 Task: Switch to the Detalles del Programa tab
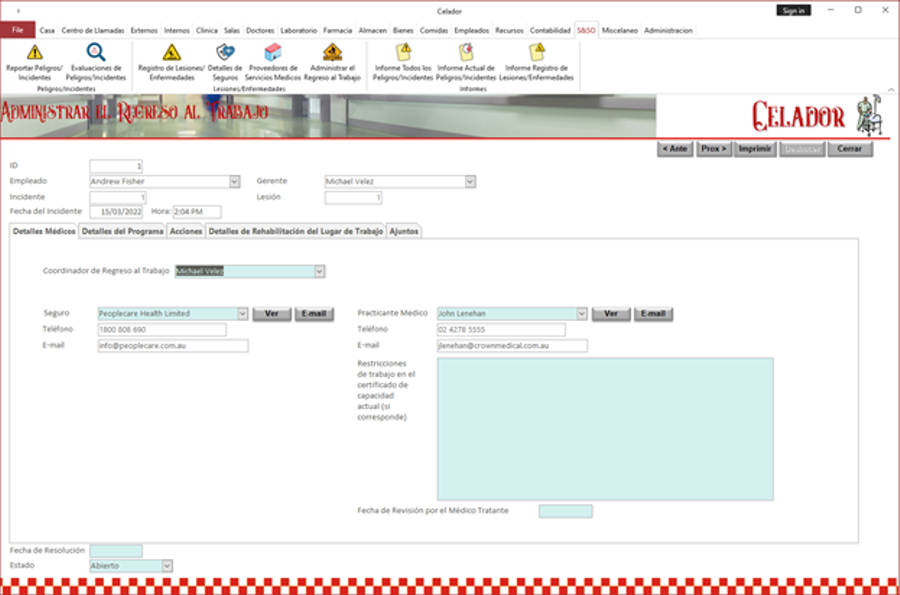pyautogui.click(x=122, y=231)
